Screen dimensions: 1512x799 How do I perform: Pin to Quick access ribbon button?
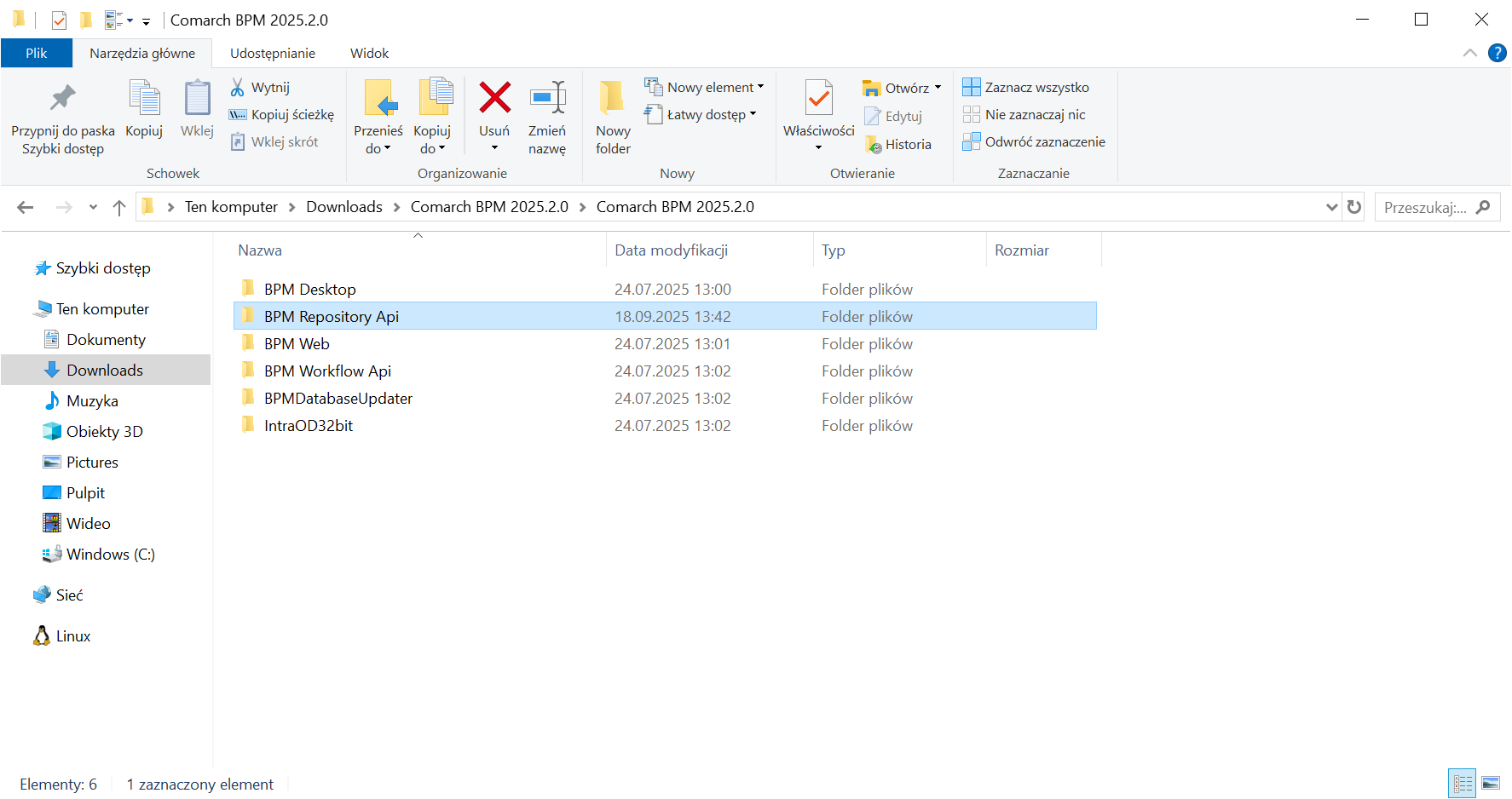[62, 118]
